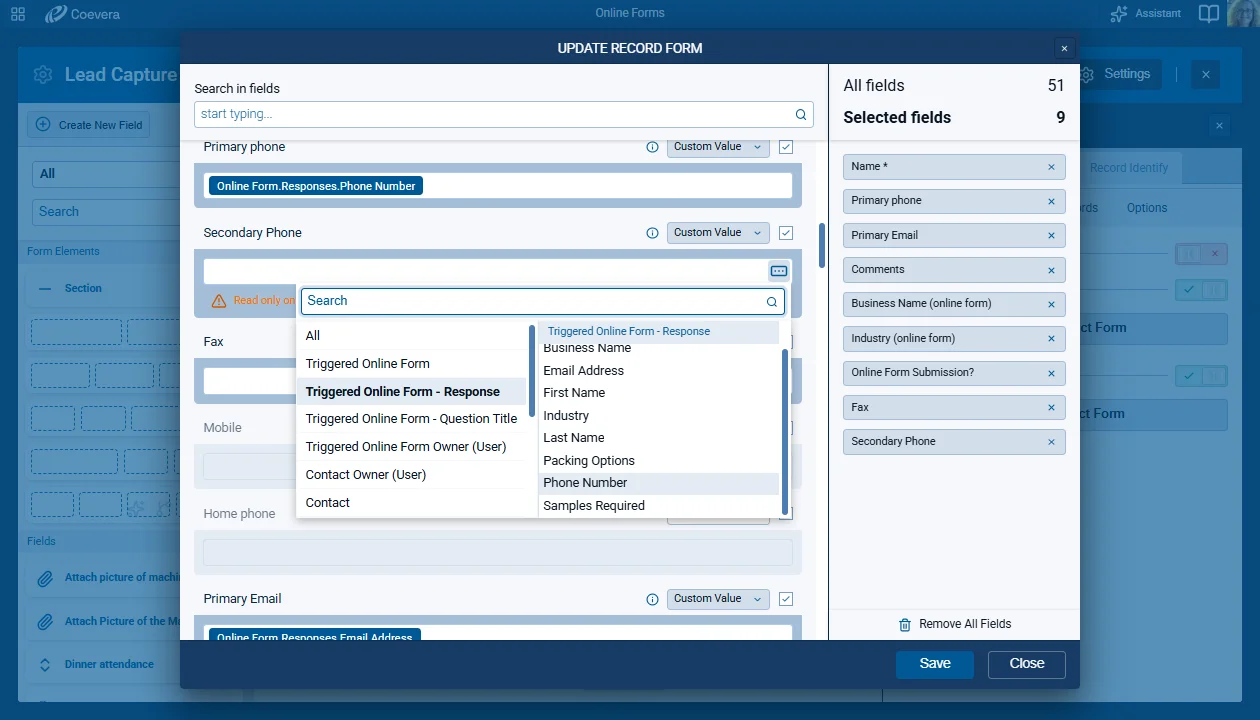Uncheck the Primary phone checkbox
Screen dimensions: 1260x720
786,147
